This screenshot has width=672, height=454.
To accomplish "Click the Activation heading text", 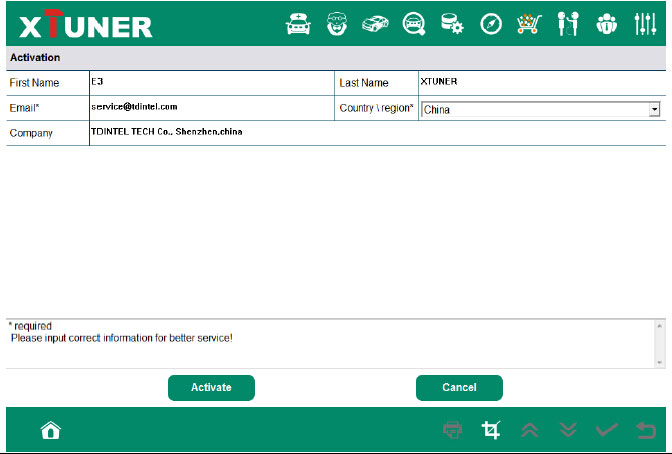I will 35,57.
